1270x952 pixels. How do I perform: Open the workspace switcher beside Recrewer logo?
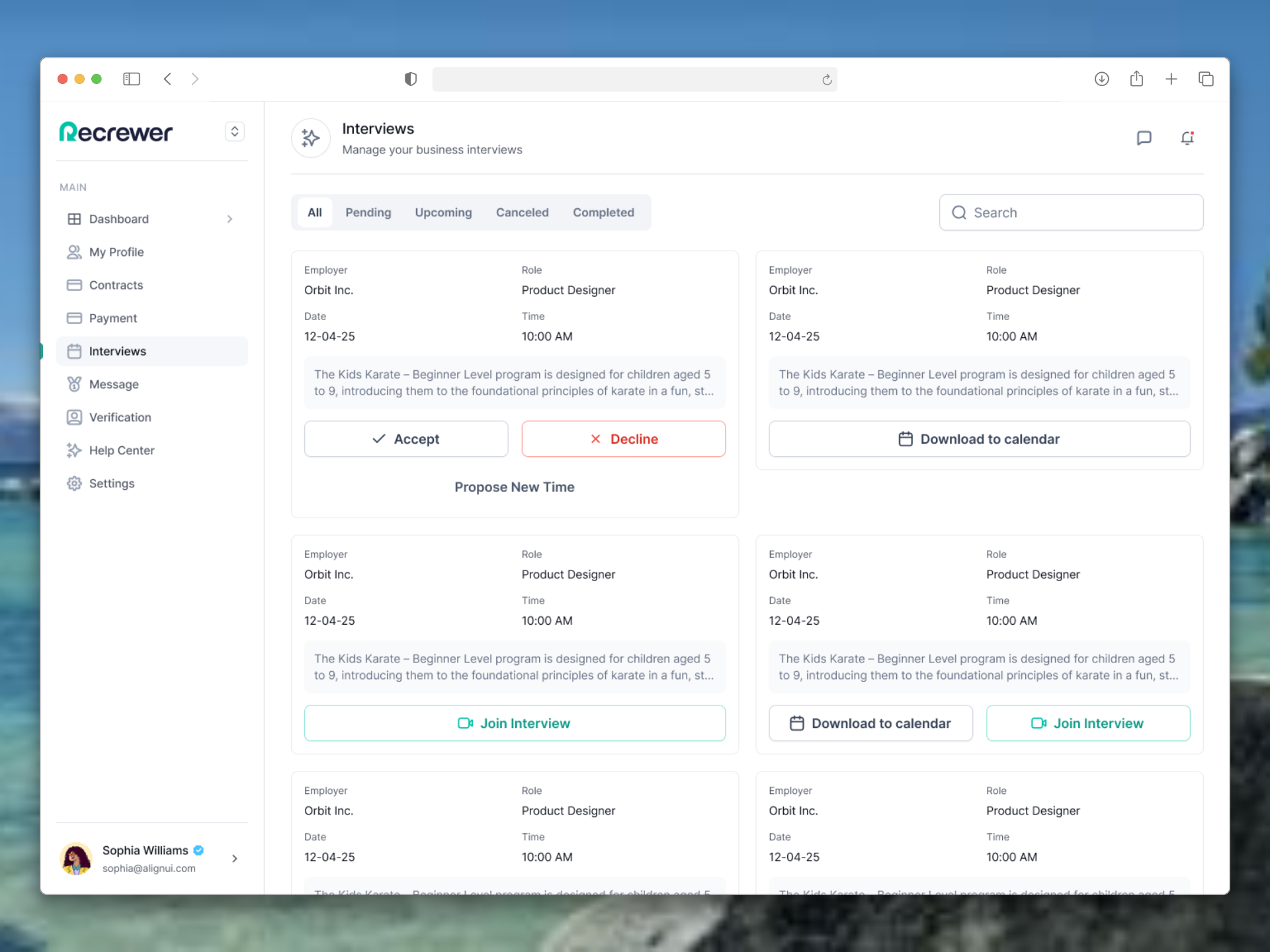[x=234, y=132]
